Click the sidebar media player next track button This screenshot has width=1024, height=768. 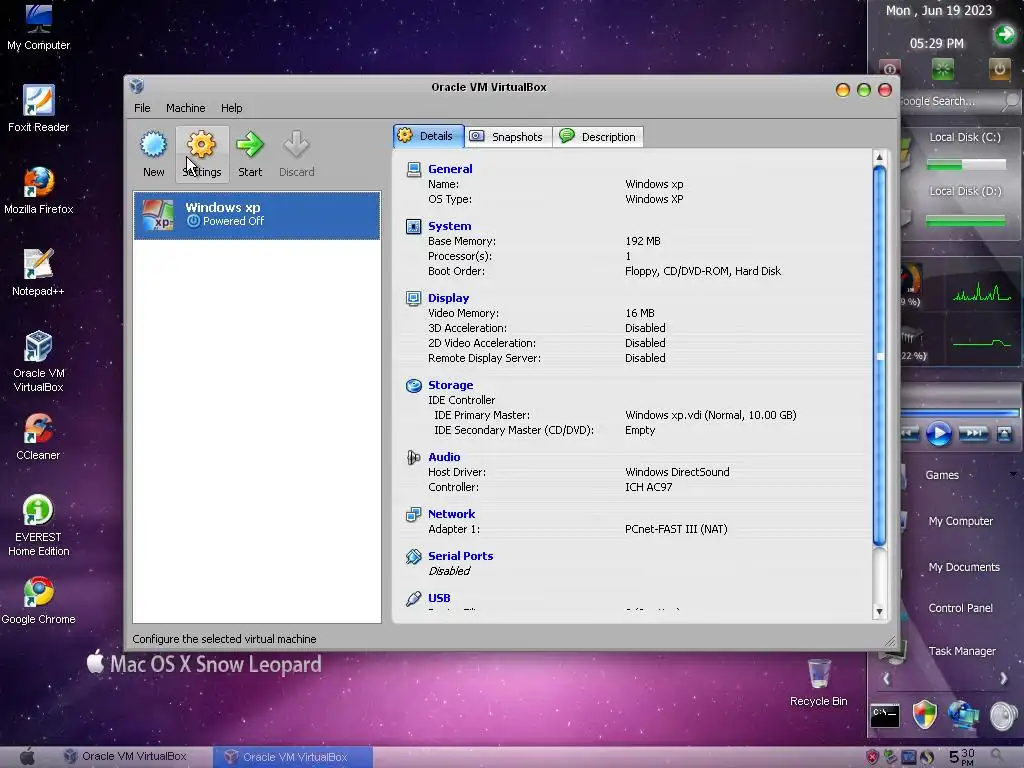[x=973, y=434]
